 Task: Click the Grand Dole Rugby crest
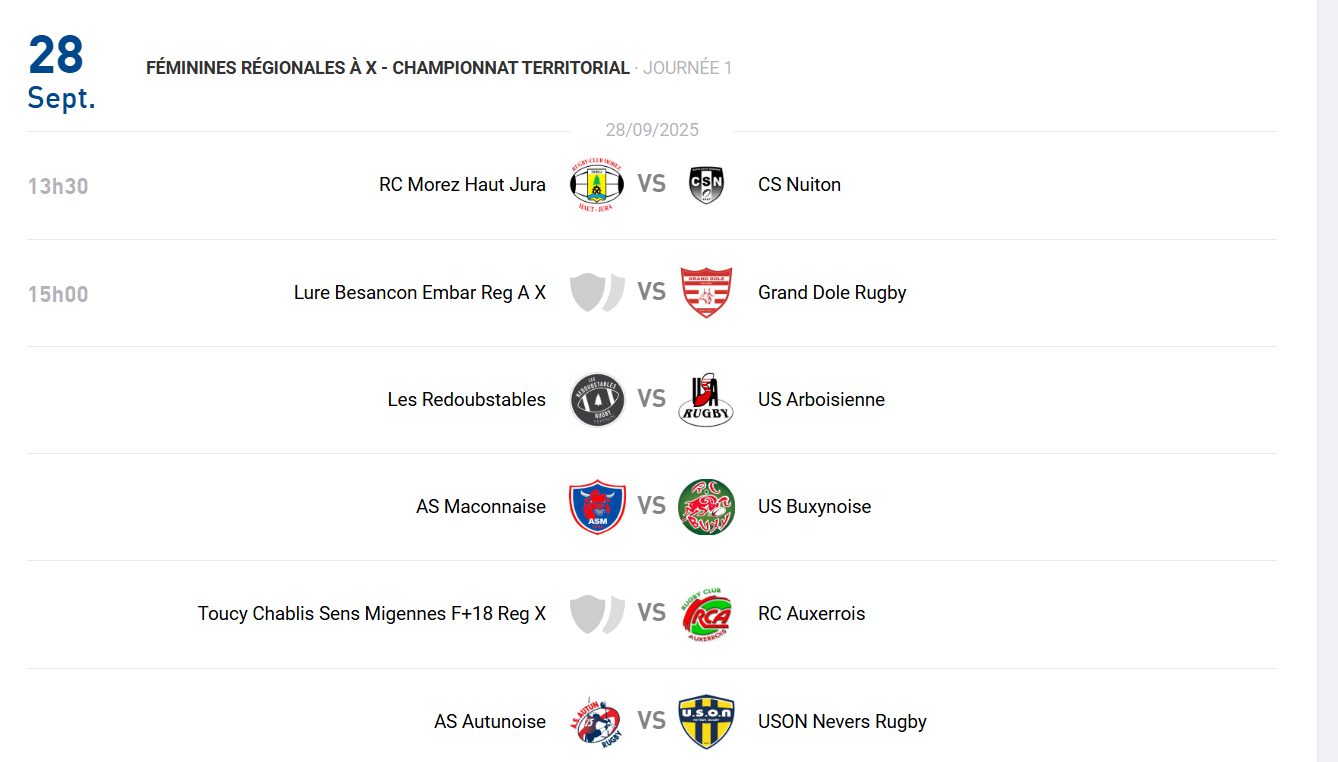click(706, 293)
